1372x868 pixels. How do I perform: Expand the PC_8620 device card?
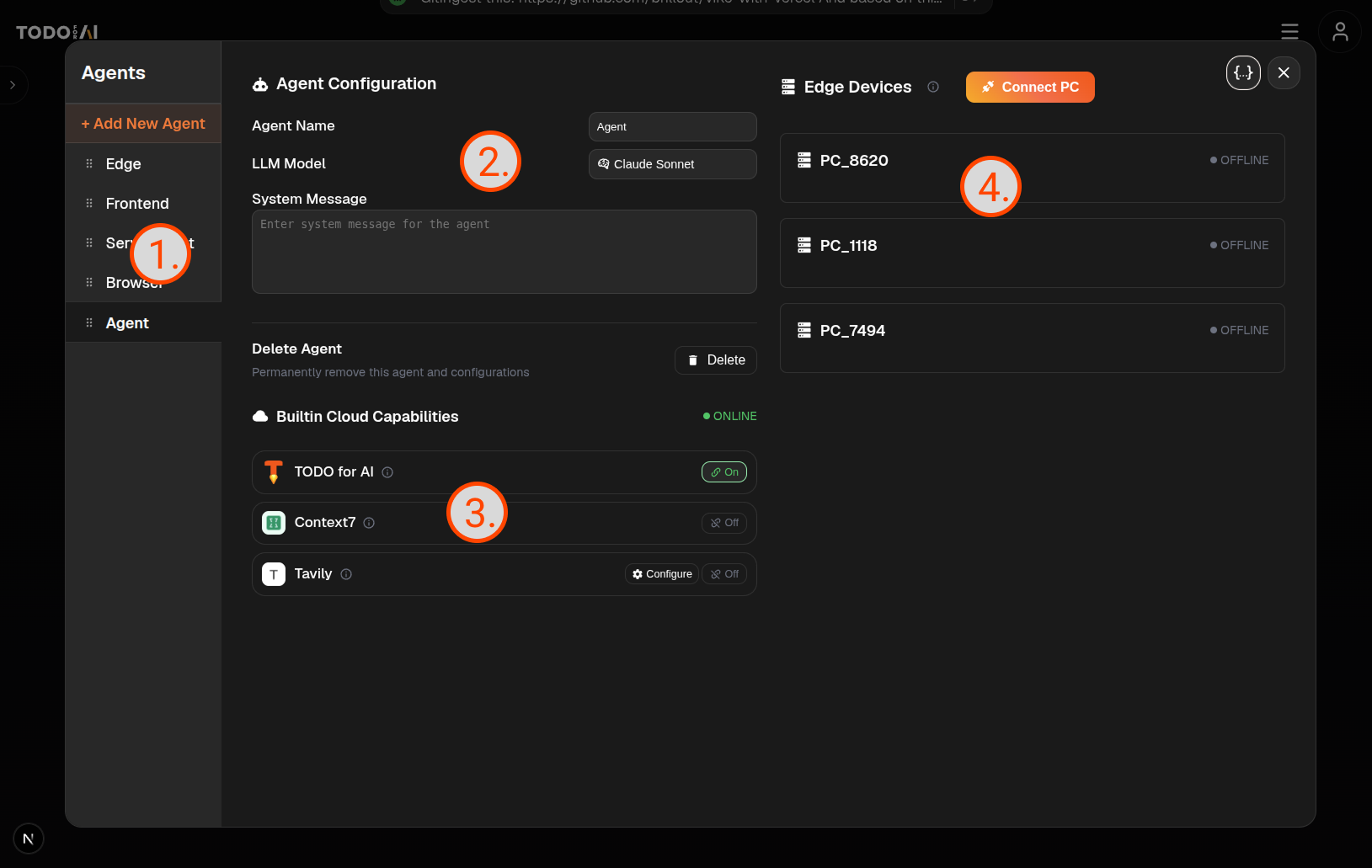[x=1031, y=168]
